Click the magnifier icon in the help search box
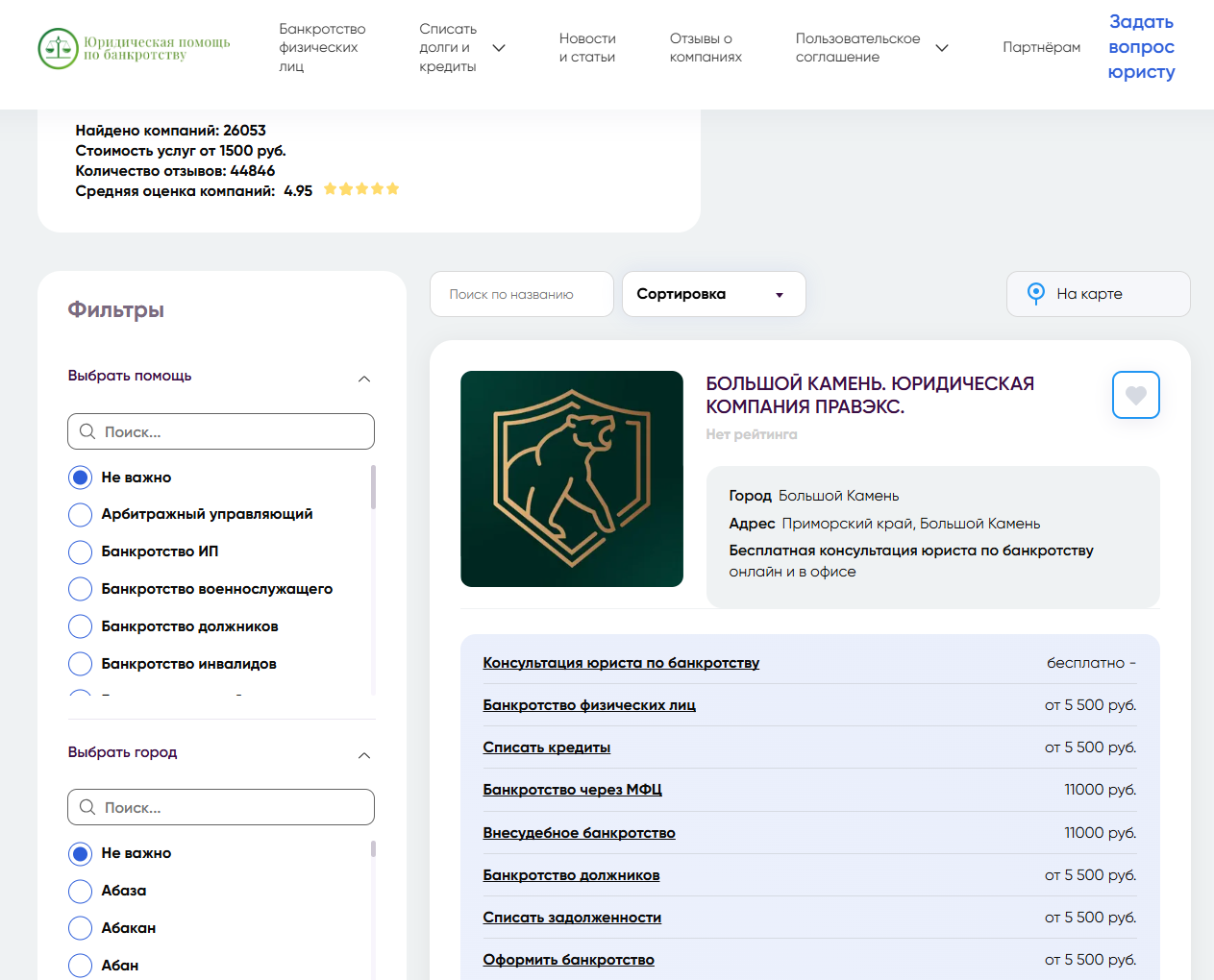The image size is (1214, 980). point(87,431)
